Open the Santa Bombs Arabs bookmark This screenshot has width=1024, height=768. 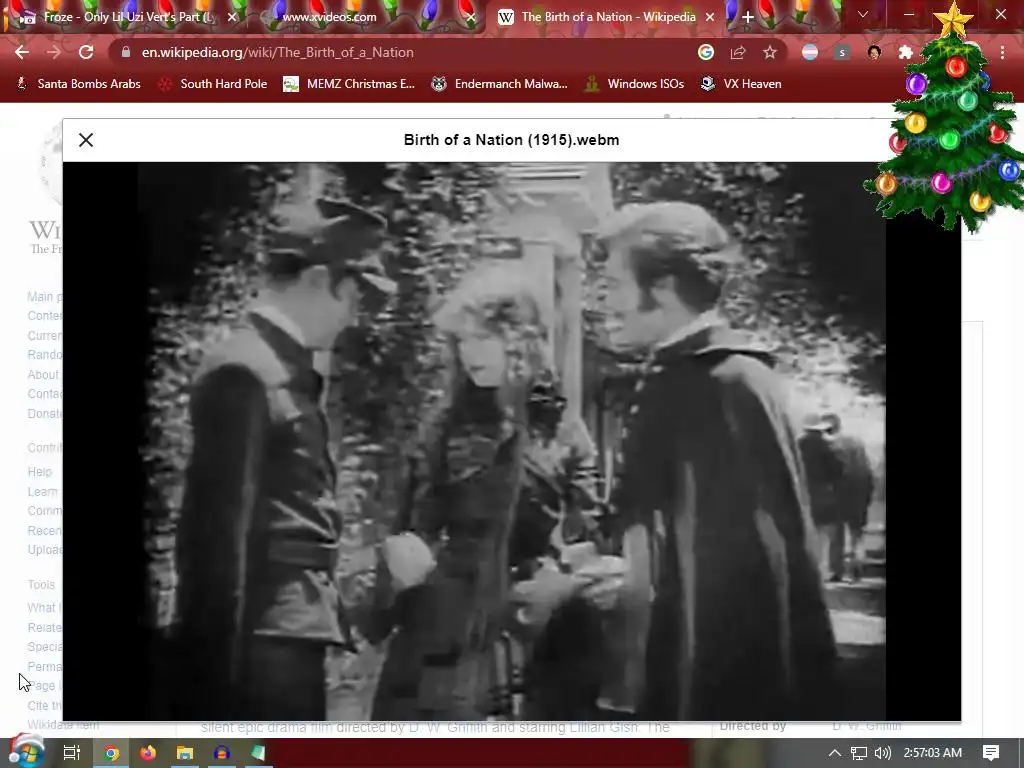click(78, 84)
